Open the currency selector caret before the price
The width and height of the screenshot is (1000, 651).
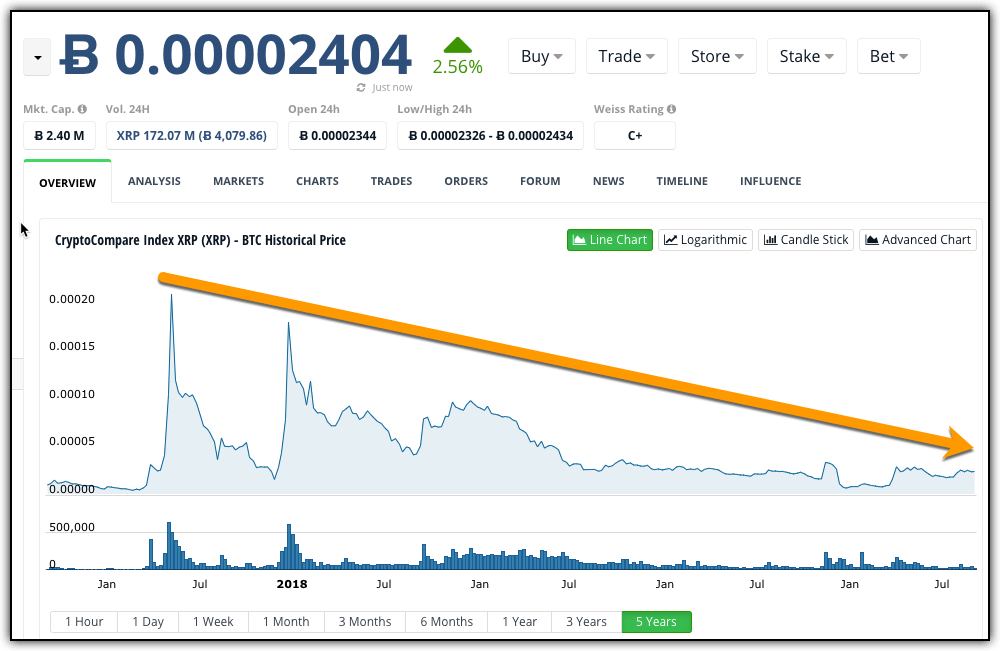37,57
